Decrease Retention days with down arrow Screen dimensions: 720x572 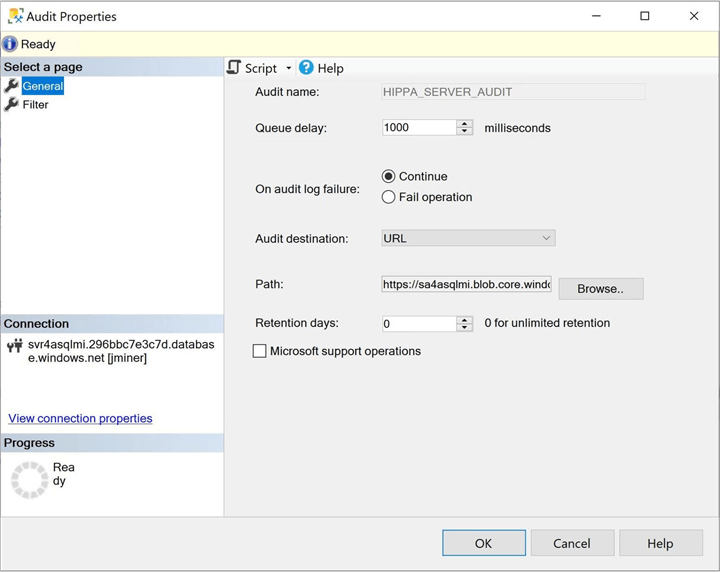pyautogui.click(x=464, y=328)
